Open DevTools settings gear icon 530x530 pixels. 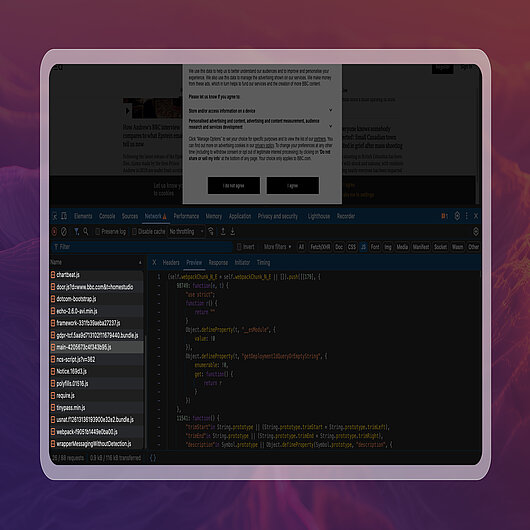(x=457, y=216)
